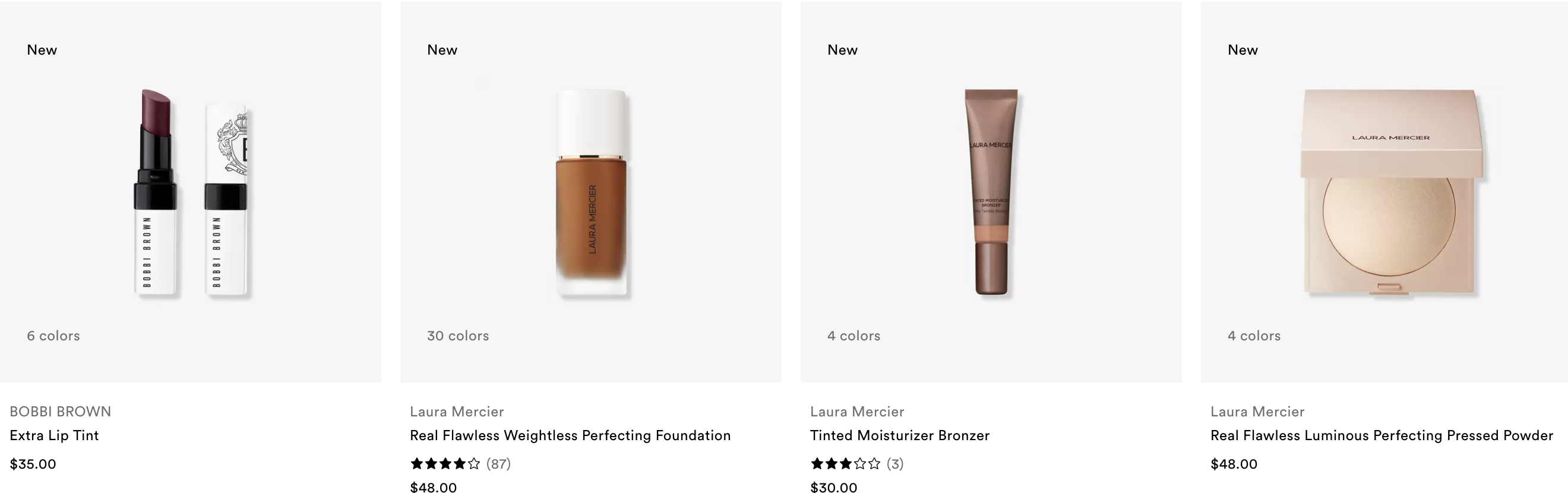Click the star rating for the foundation

pos(445,464)
